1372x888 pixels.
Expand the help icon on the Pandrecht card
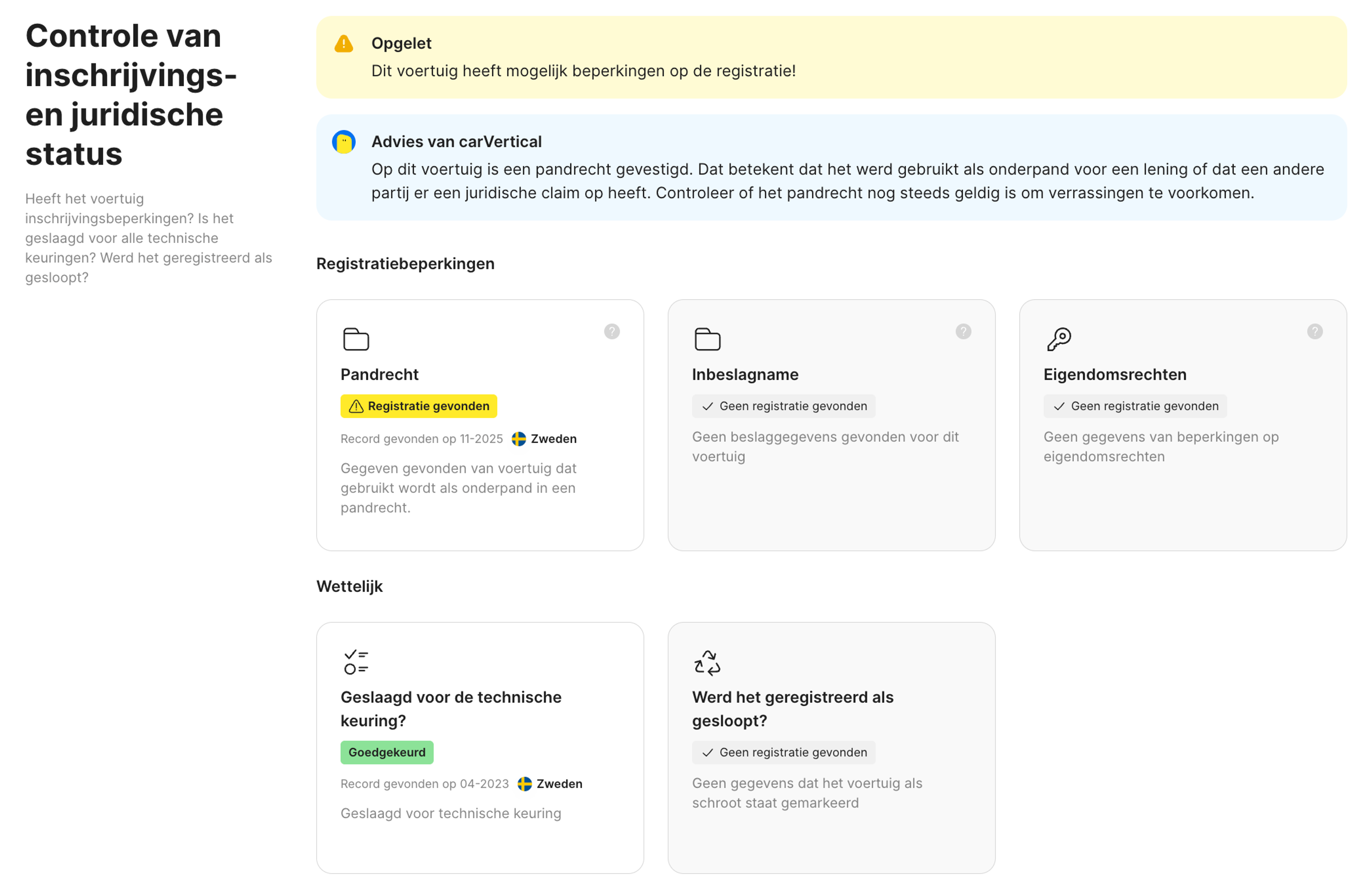point(612,331)
